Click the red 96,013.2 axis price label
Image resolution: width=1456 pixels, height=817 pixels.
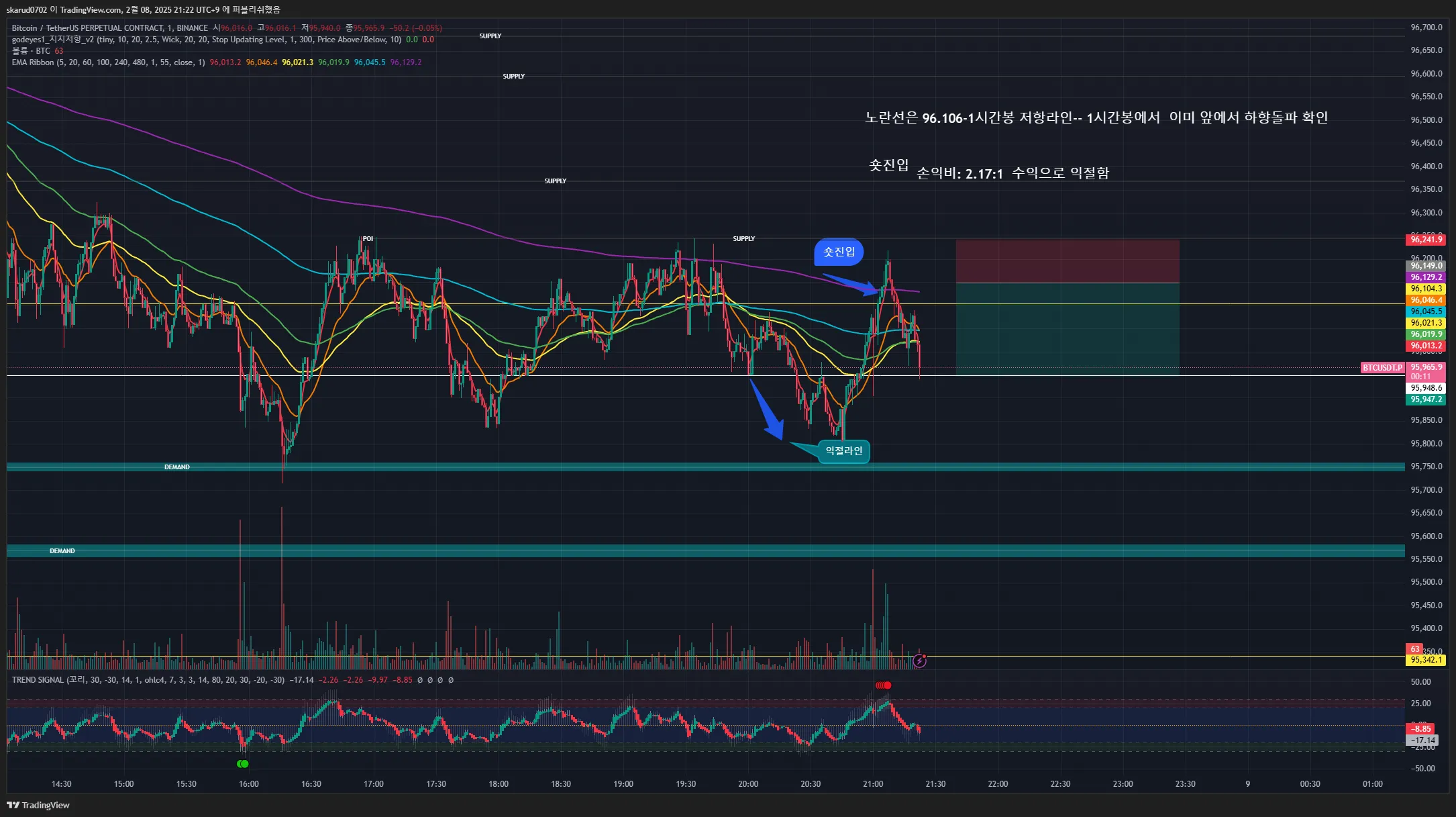point(1426,346)
